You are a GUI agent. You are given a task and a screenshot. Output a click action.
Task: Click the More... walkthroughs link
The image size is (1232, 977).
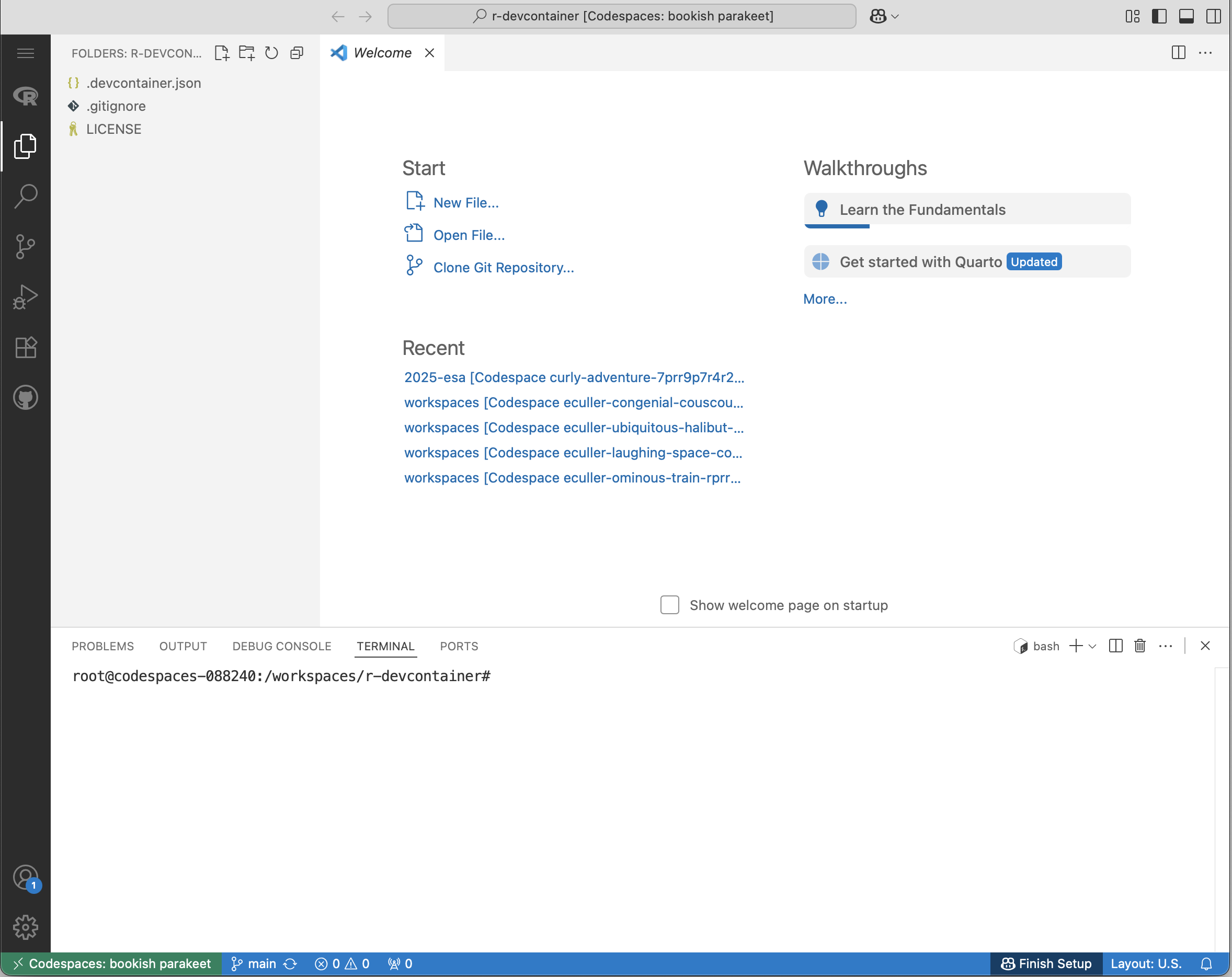[825, 299]
